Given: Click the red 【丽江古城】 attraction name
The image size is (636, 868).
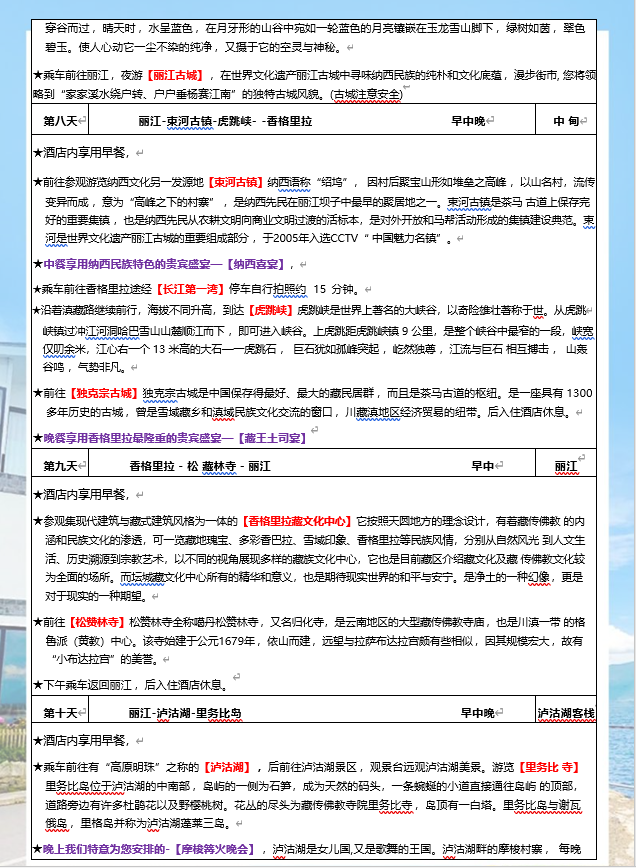Looking at the screenshot, I should [175, 75].
